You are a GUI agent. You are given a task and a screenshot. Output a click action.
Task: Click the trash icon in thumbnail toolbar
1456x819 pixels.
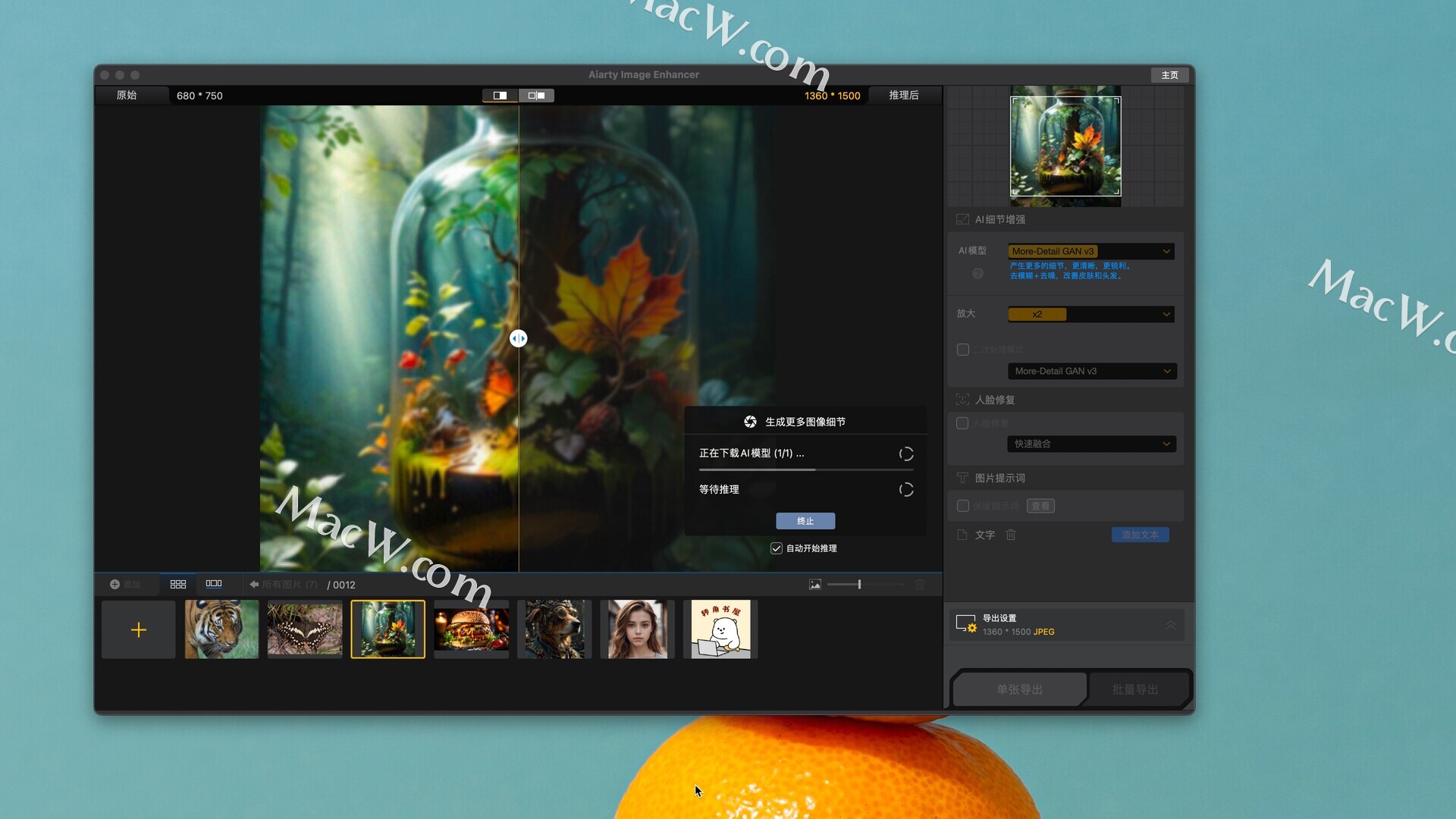pos(920,585)
